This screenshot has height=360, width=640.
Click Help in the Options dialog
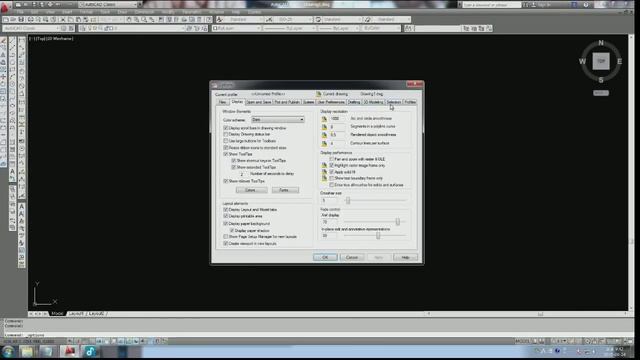(405, 257)
